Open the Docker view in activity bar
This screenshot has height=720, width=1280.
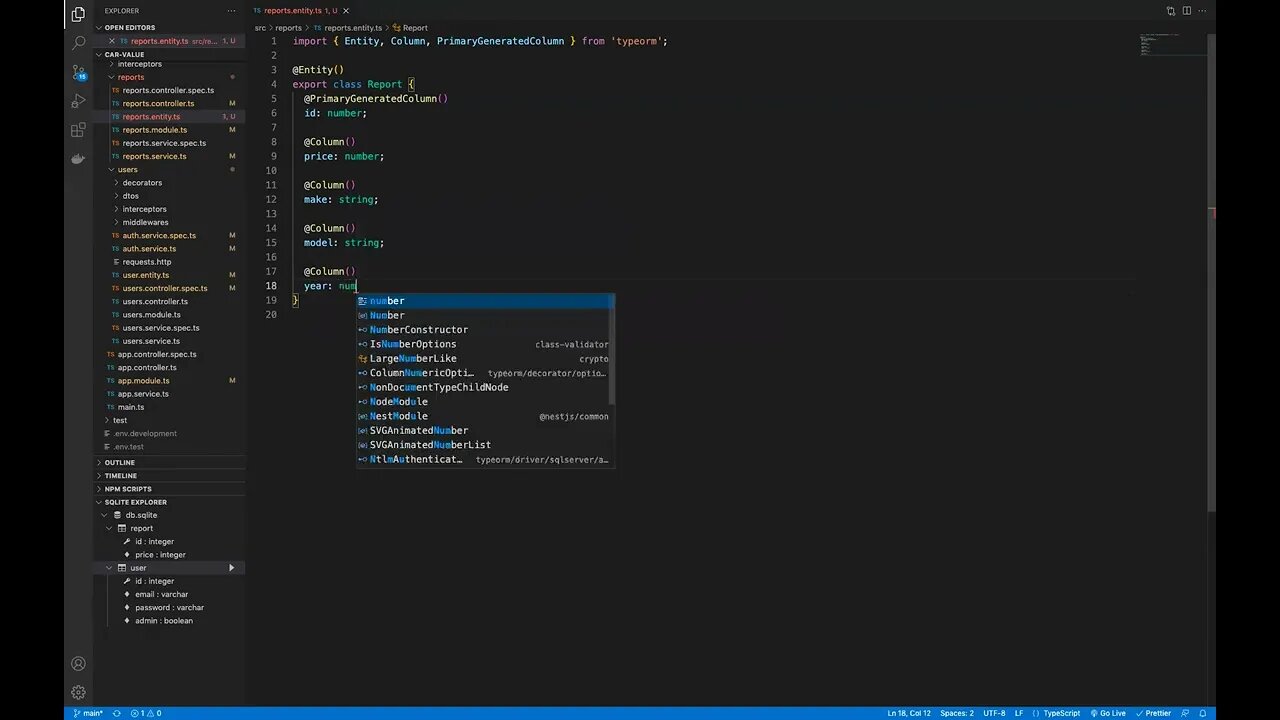[x=78, y=159]
